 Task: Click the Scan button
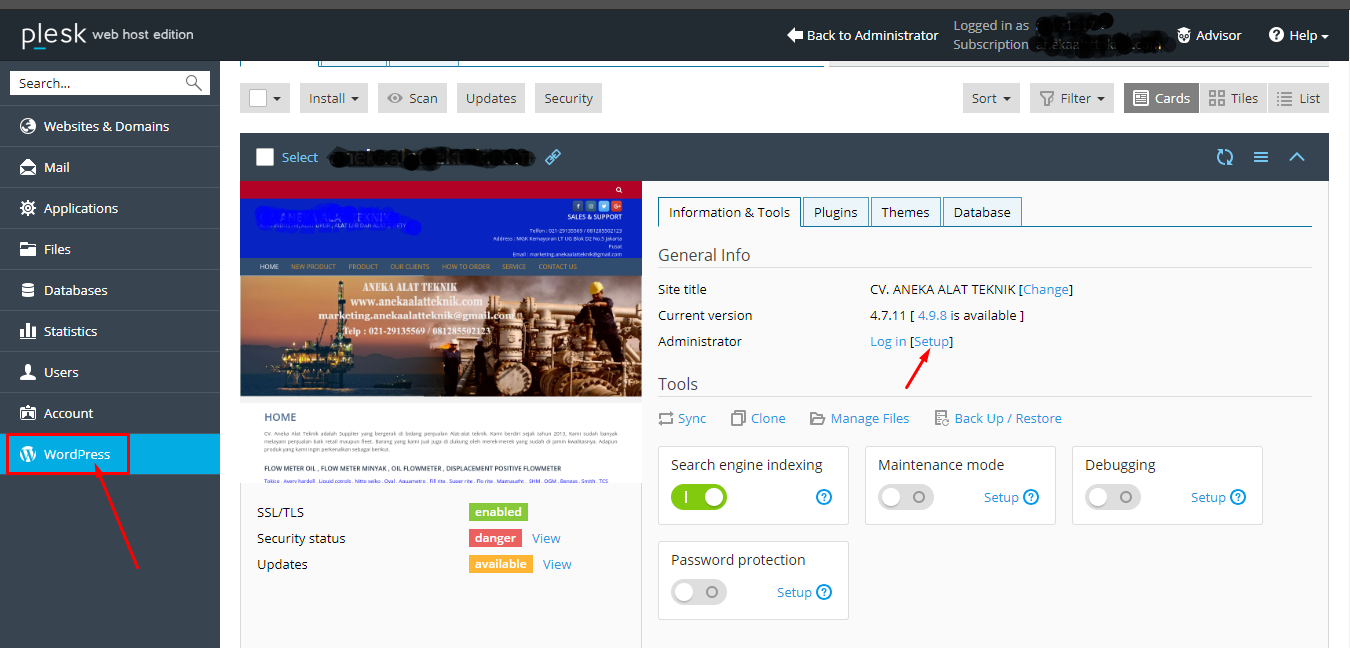(412, 98)
